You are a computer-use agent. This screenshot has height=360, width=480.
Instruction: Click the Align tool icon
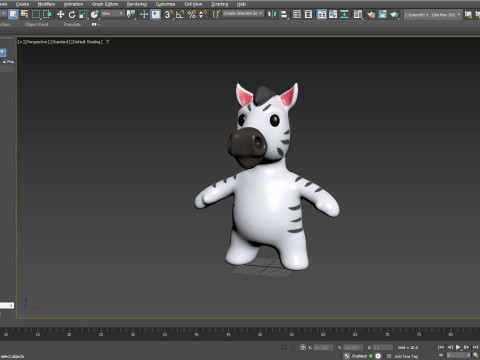284,14
